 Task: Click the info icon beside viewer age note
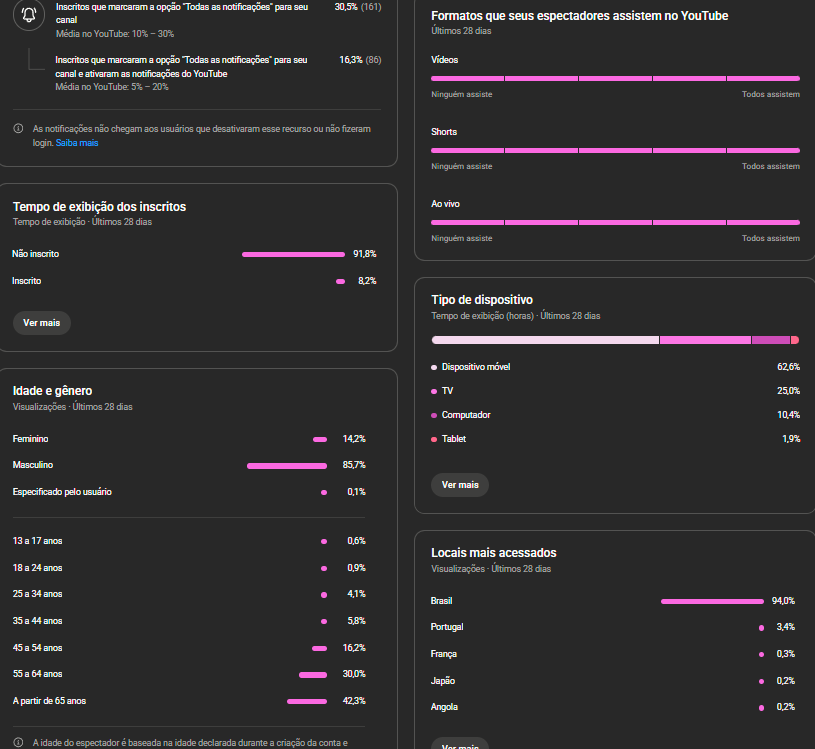[19, 743]
